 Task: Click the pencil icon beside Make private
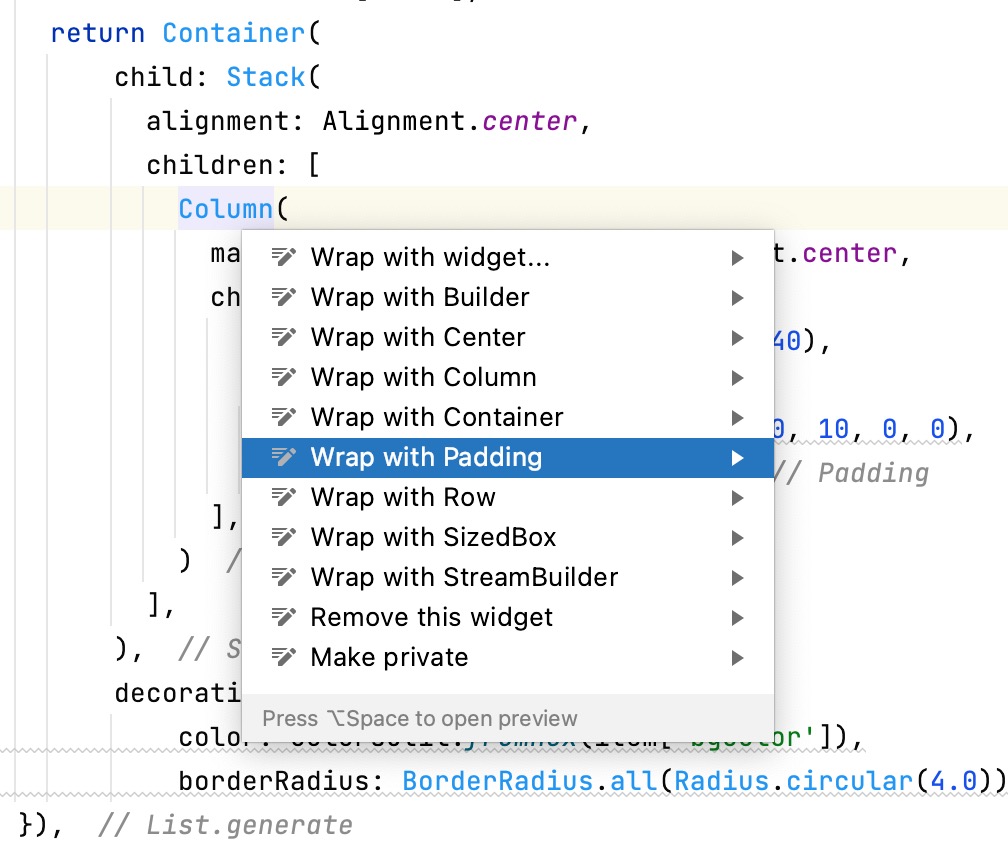point(284,657)
